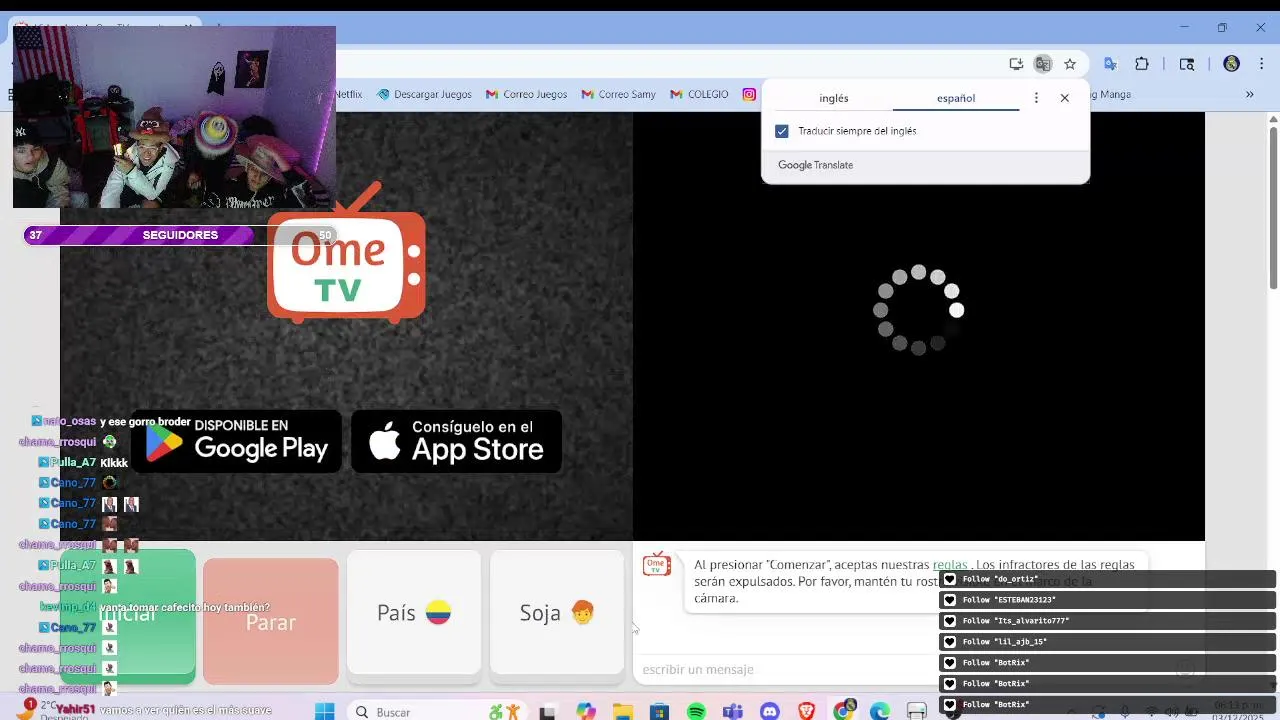Open Spotify from the taskbar
Image resolution: width=1280 pixels, height=720 pixels.
(696, 712)
